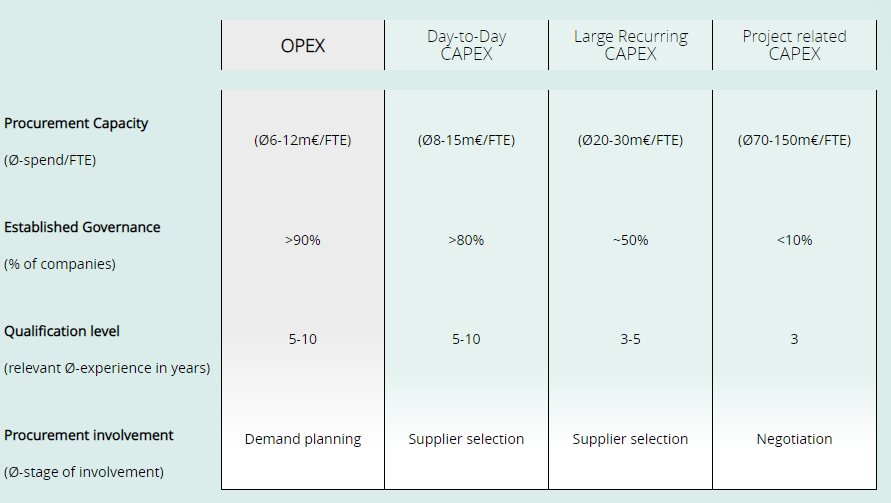Click the Project related CAPEX header
The image size is (891, 503).
(794, 45)
